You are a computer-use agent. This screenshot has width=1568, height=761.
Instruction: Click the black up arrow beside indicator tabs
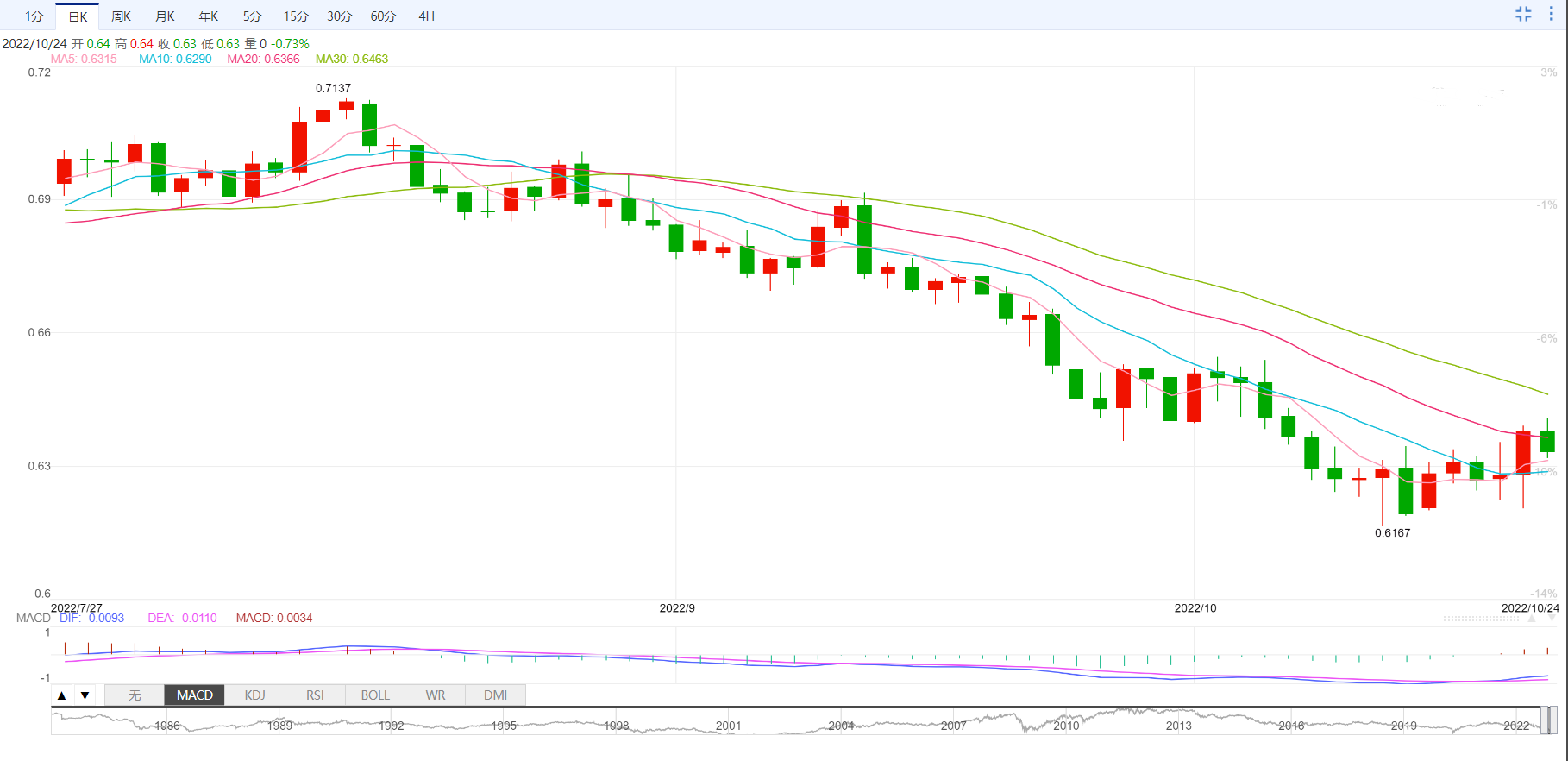tap(62, 695)
